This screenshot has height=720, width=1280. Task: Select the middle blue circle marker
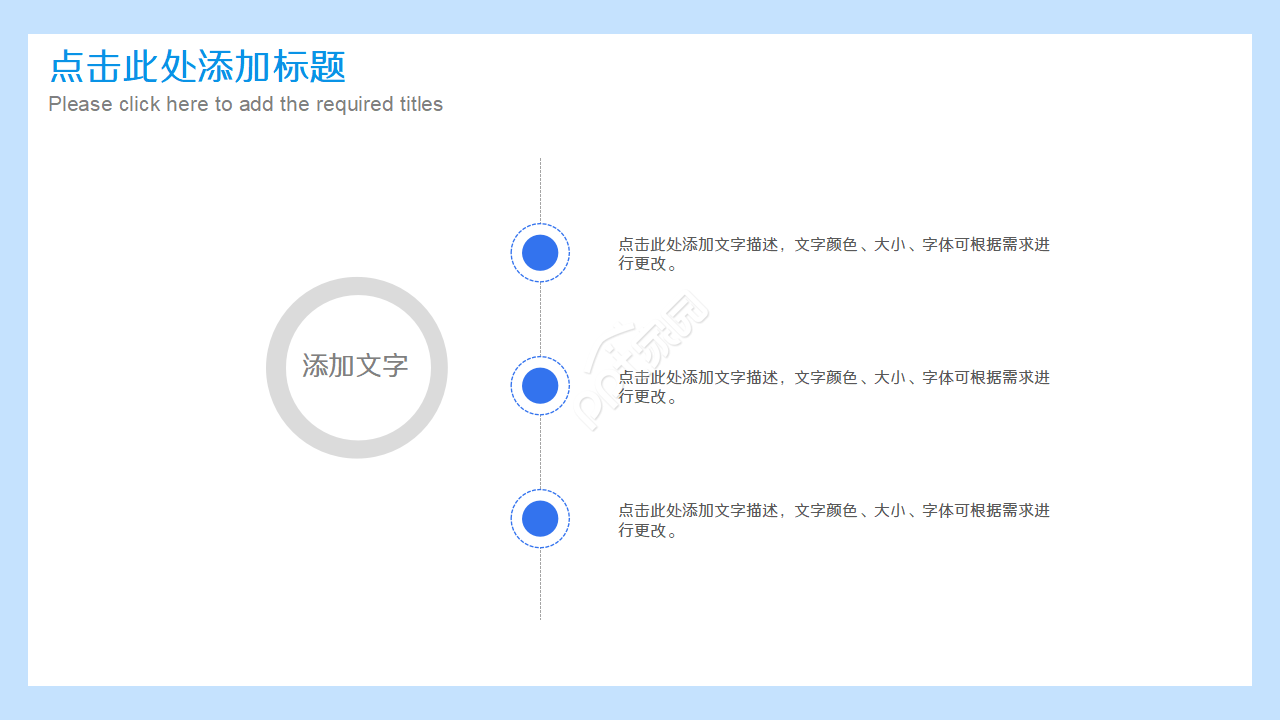pos(540,385)
